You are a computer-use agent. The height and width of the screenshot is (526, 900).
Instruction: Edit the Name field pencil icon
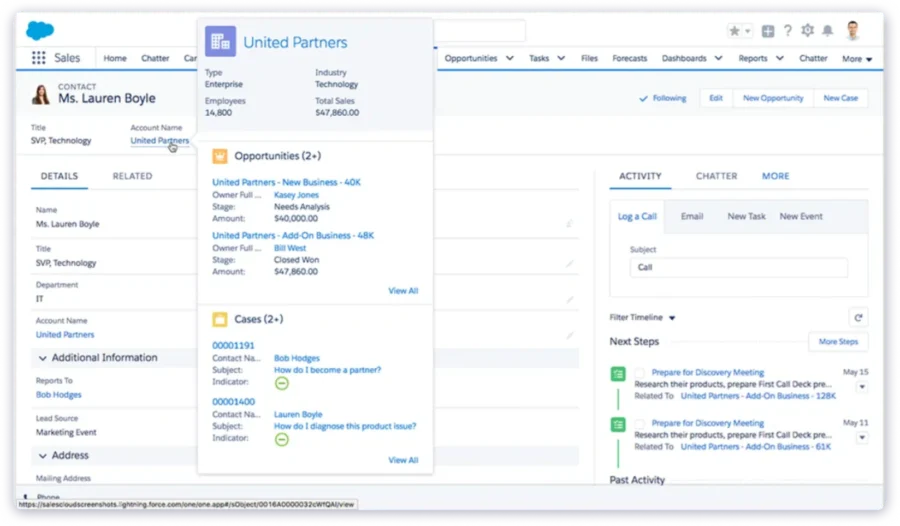pos(569,223)
